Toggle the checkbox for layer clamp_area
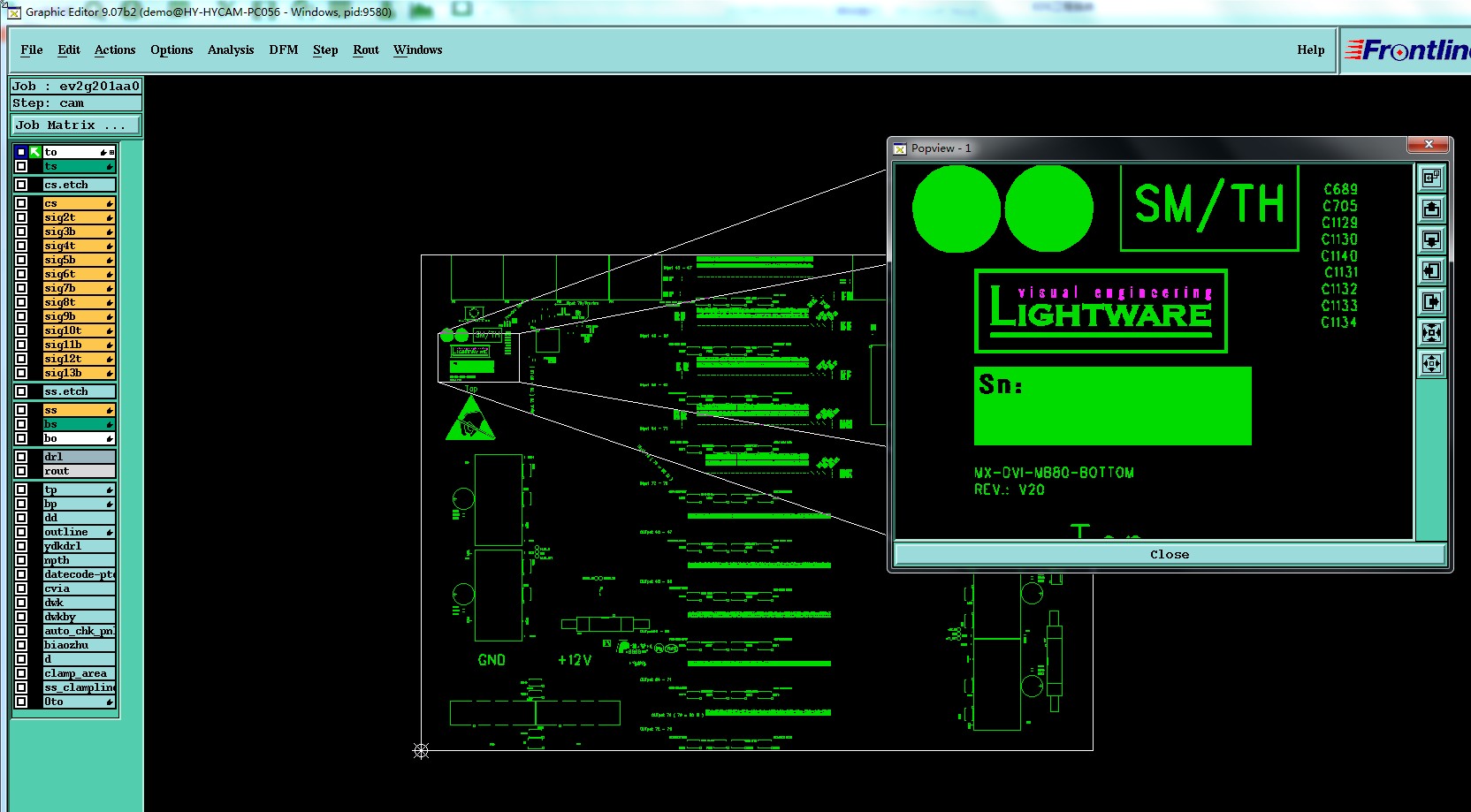The height and width of the screenshot is (812, 1471). pyautogui.click(x=21, y=673)
